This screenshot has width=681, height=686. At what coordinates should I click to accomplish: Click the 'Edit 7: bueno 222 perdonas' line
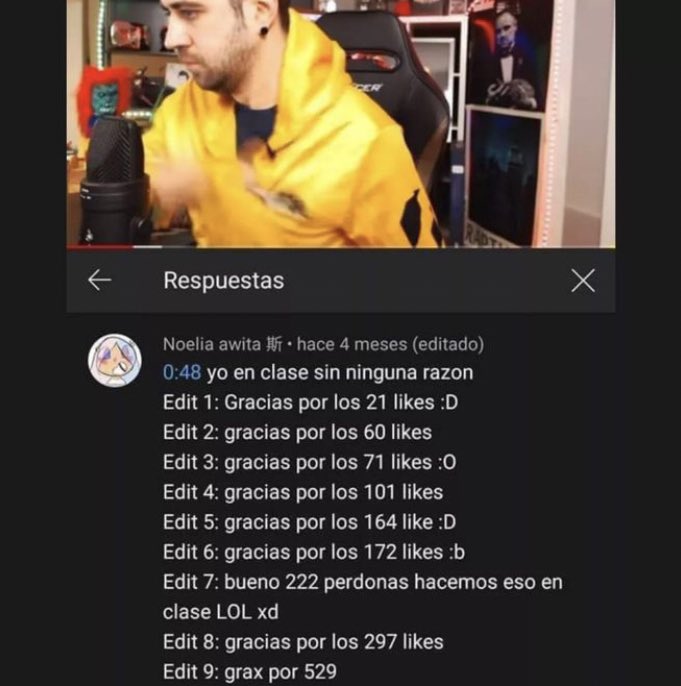pyautogui.click(x=363, y=597)
